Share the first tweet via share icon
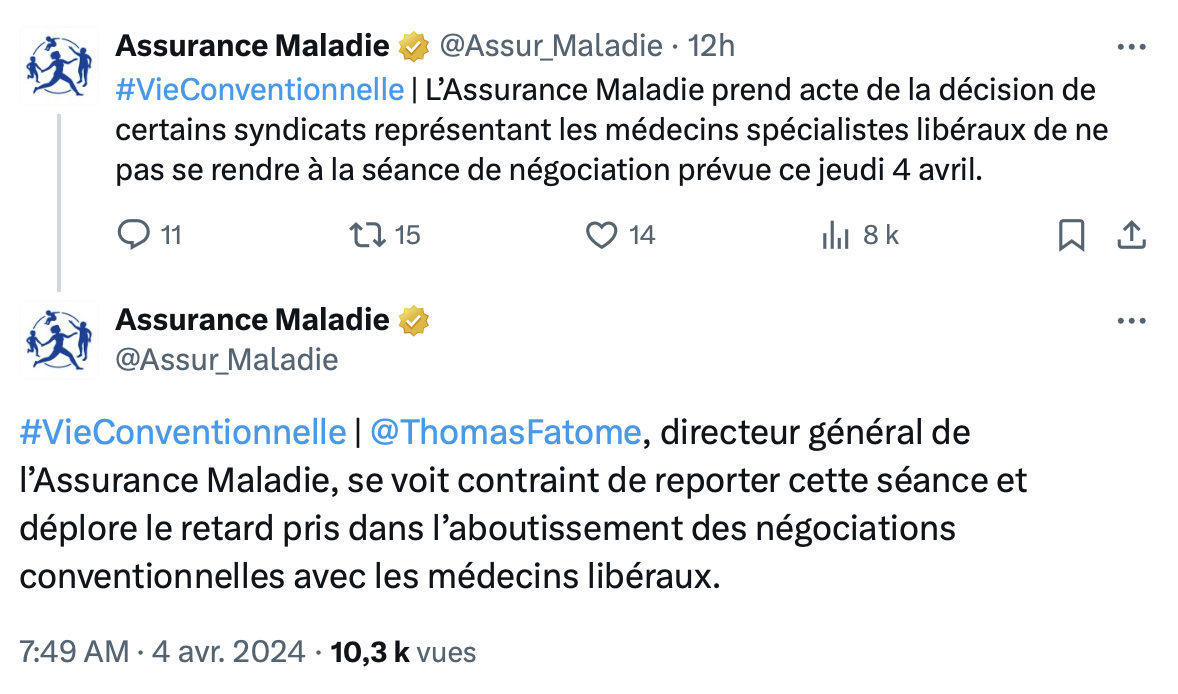The image size is (1178, 694). pyautogui.click(x=1131, y=235)
